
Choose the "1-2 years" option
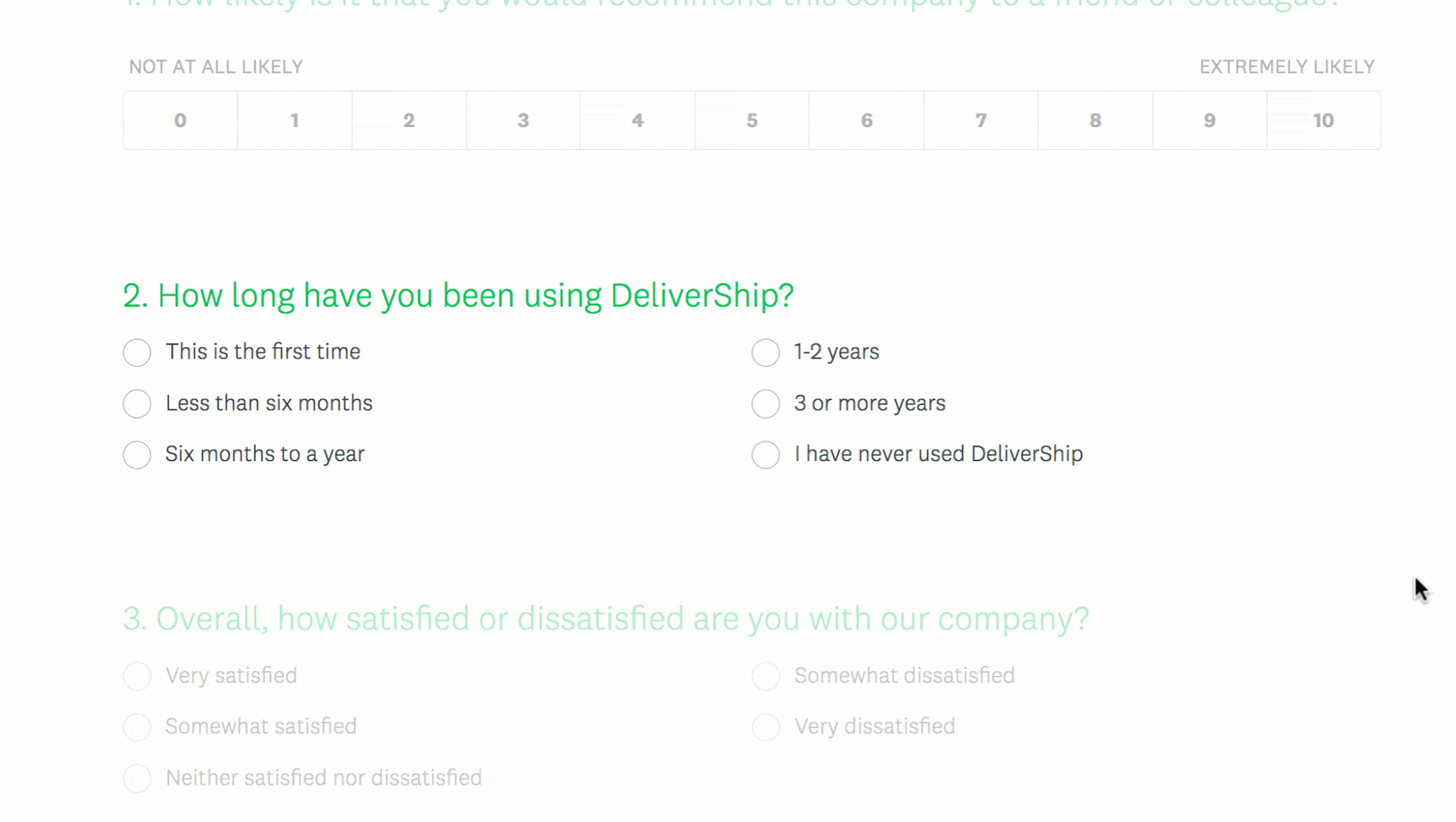766,352
